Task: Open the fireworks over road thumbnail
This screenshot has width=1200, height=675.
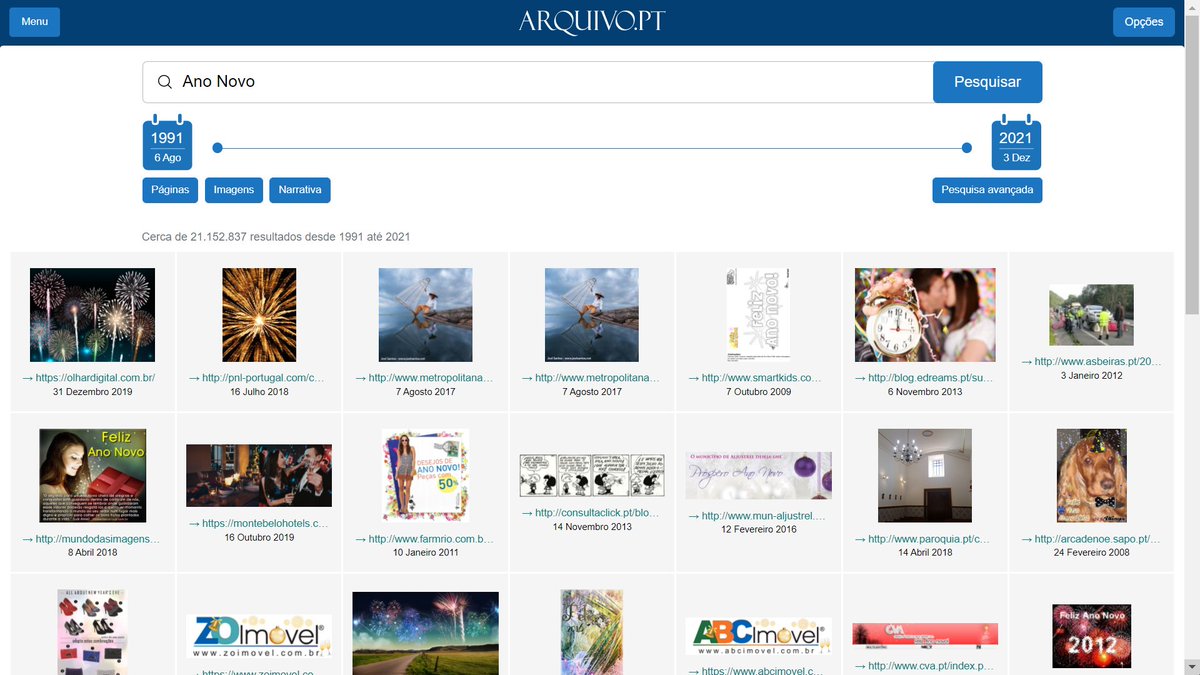Action: click(x=425, y=633)
